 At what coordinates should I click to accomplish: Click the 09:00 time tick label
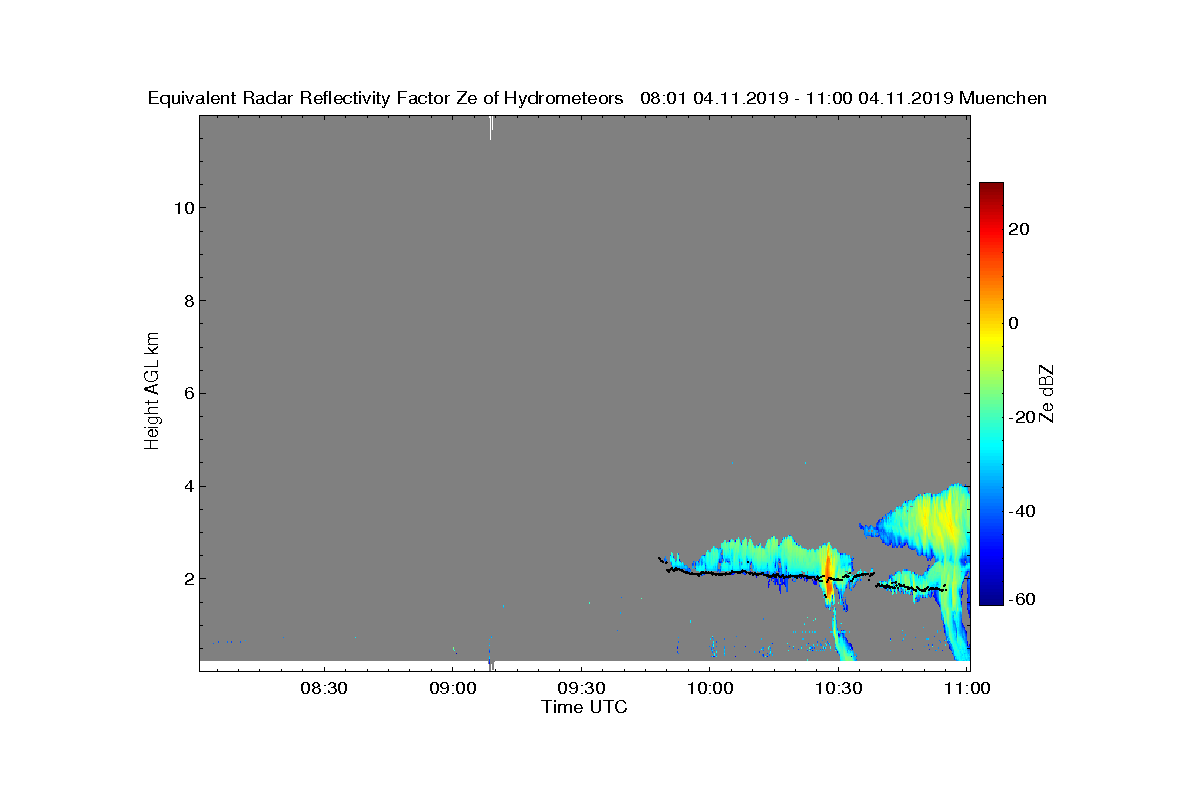point(452,688)
